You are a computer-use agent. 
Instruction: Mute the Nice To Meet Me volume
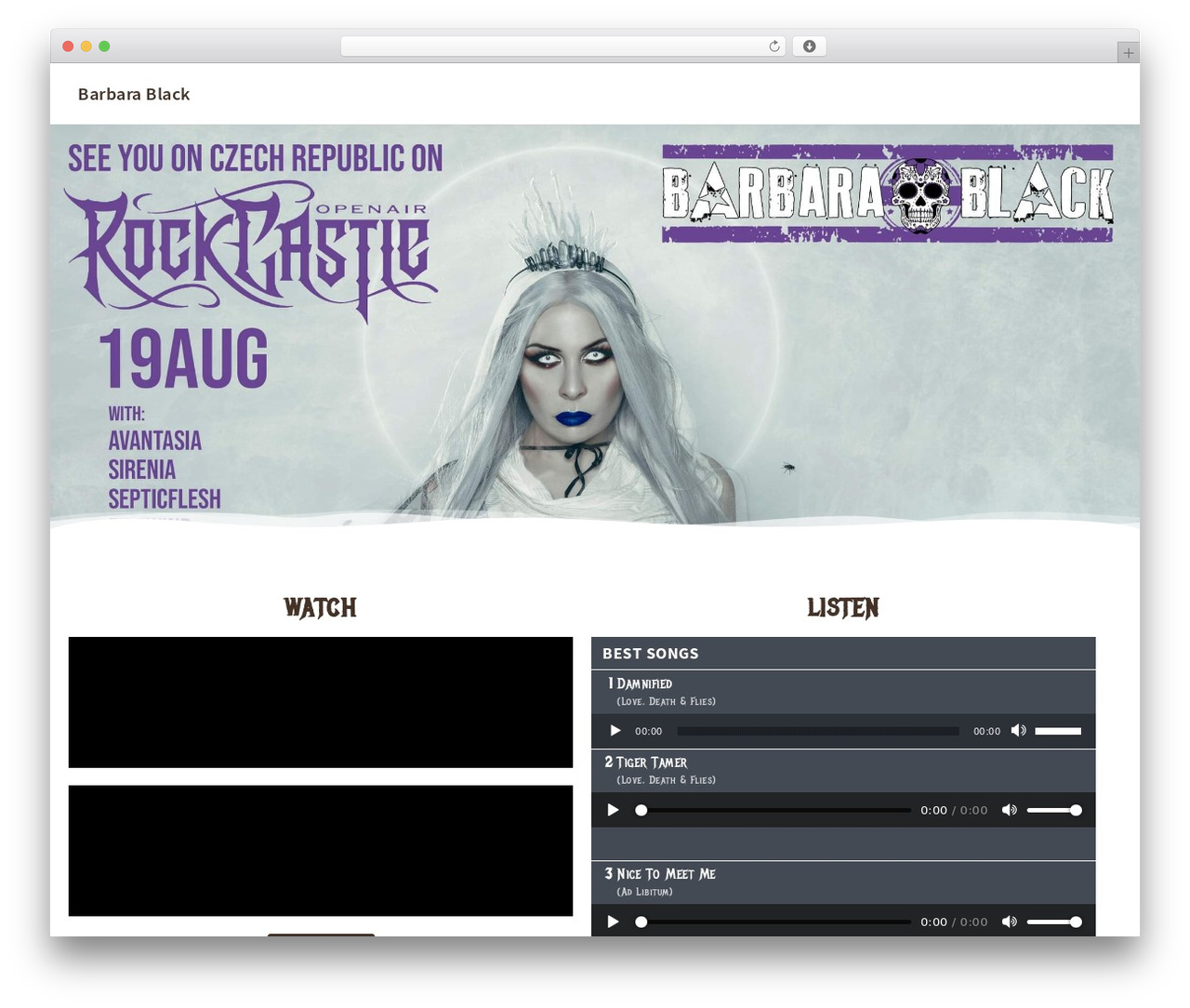(1010, 922)
